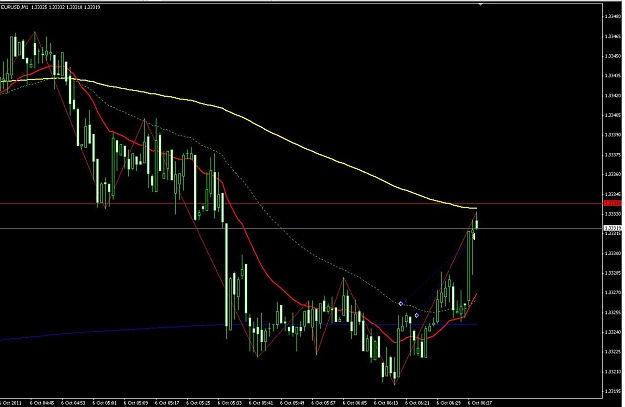Click the 1.33195 price axis label

(x=613, y=391)
